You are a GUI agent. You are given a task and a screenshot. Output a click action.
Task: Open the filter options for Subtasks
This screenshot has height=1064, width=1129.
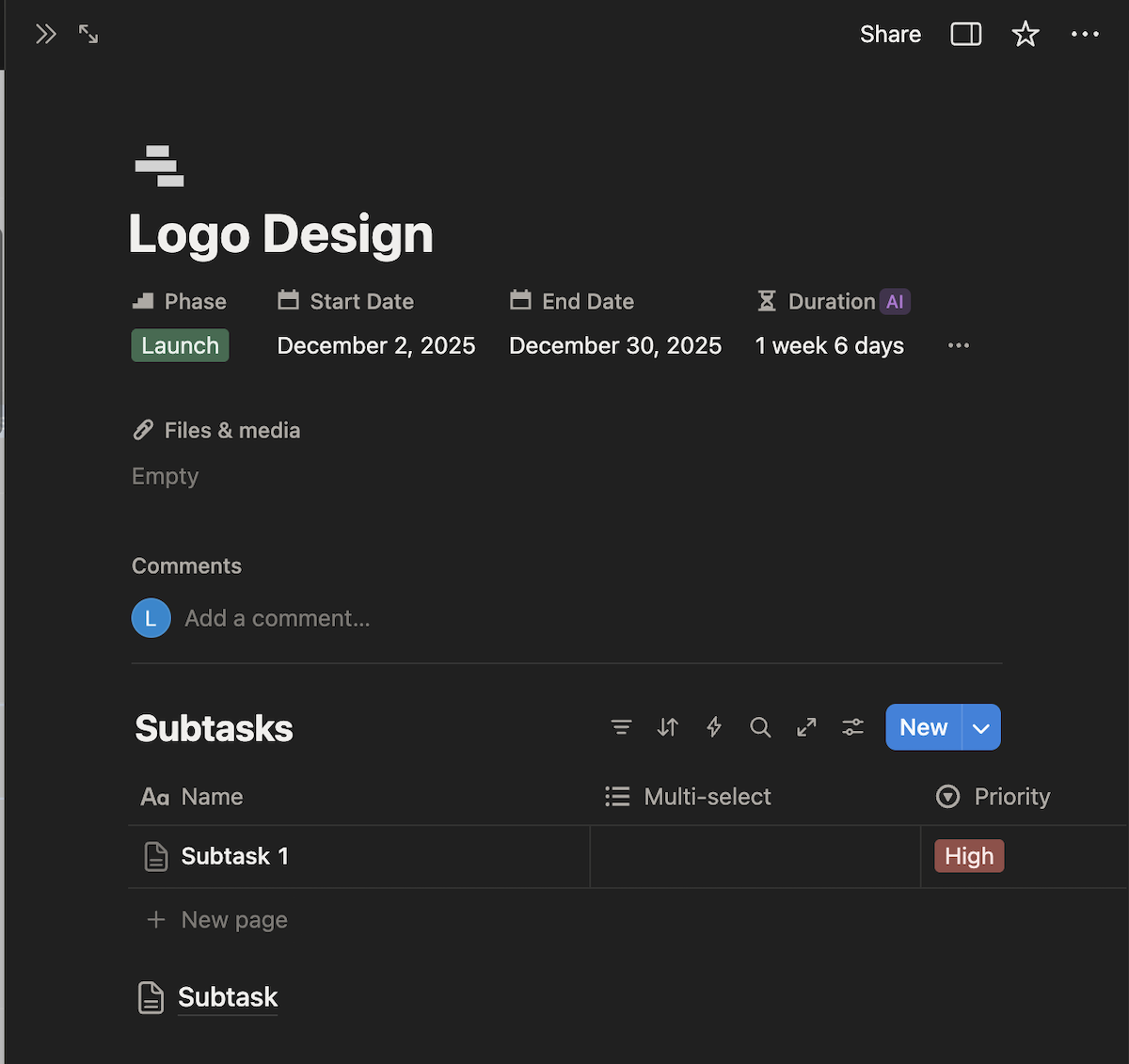click(x=621, y=727)
